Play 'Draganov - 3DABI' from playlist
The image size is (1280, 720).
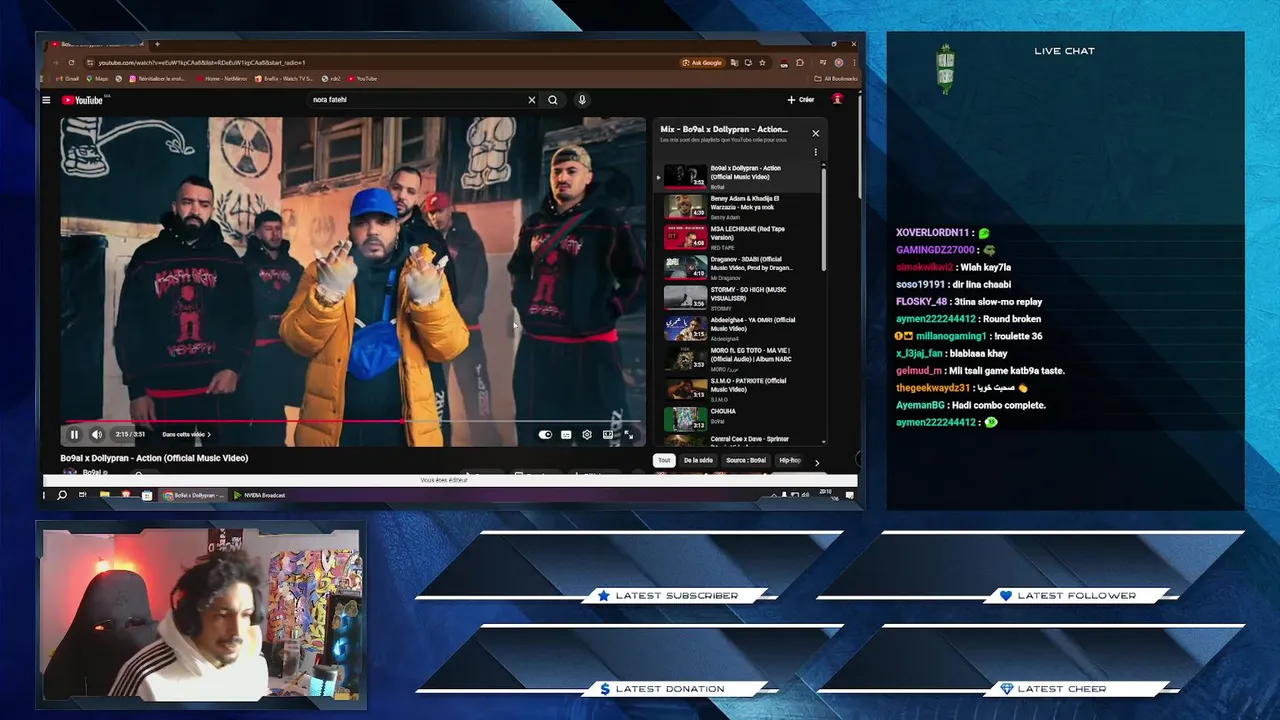point(738,267)
